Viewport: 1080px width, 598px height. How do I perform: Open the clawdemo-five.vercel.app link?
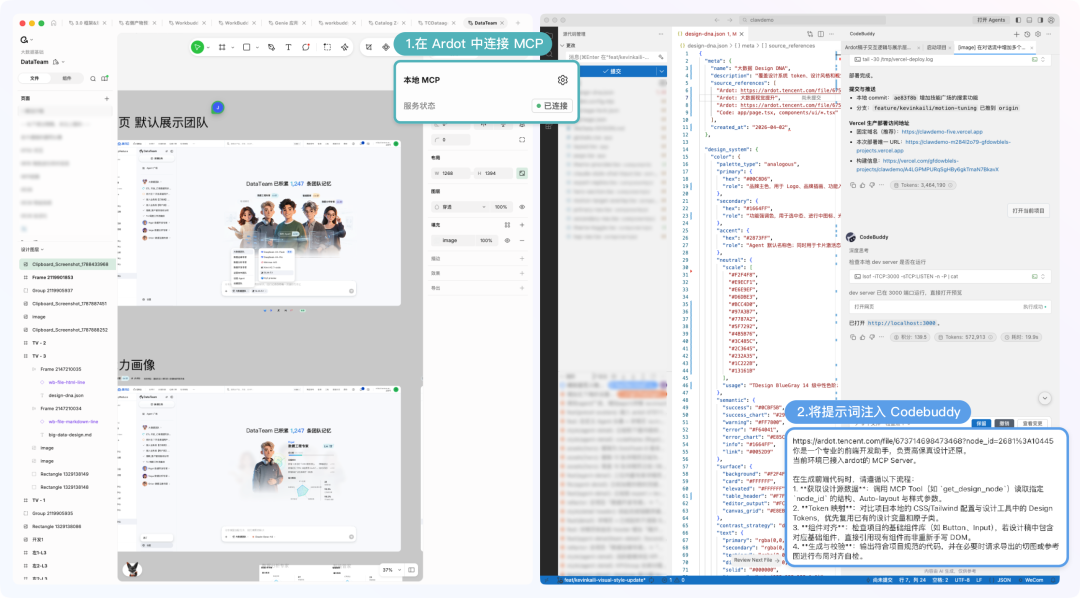(942, 132)
